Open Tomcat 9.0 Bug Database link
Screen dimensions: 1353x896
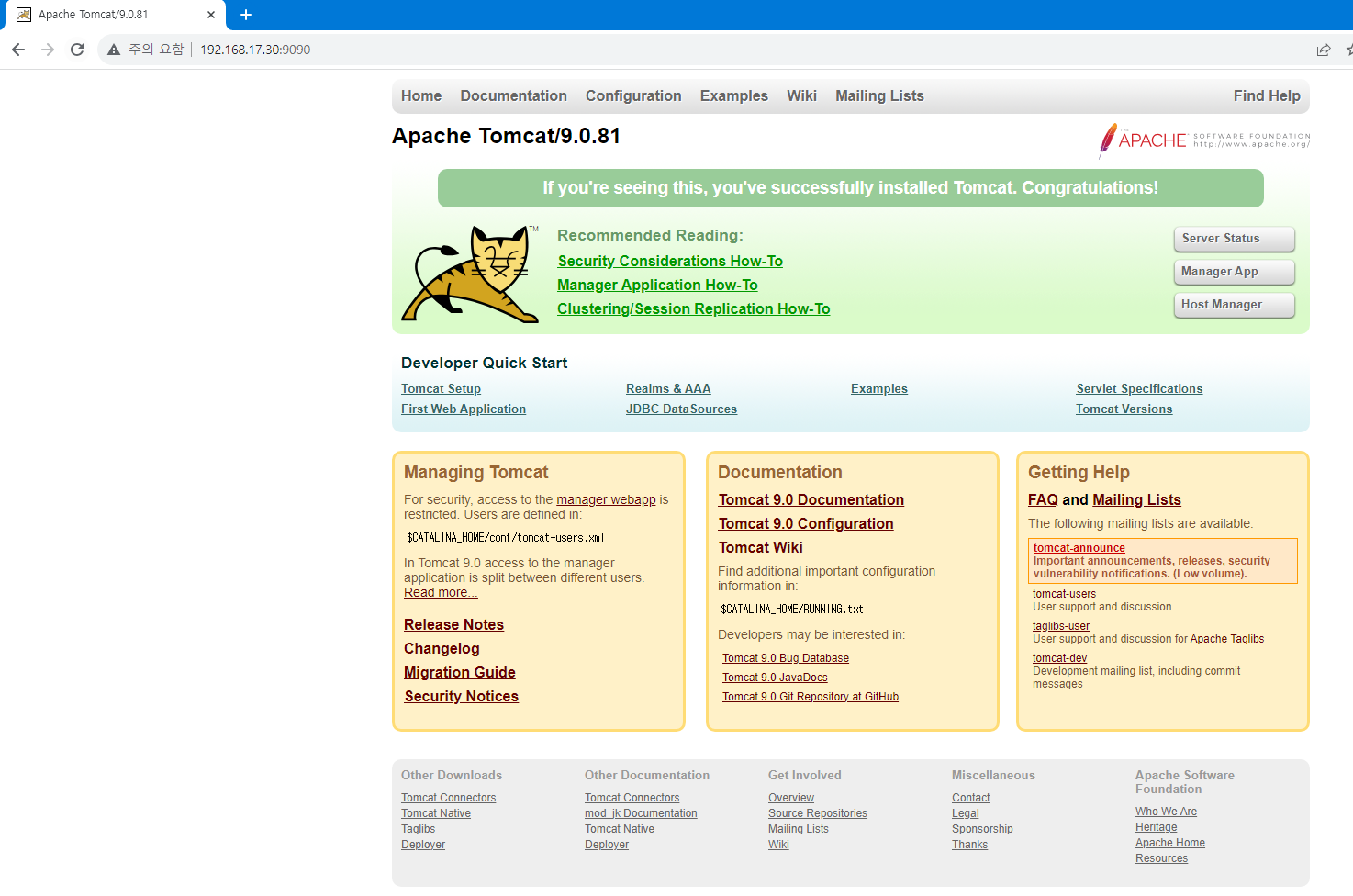click(x=786, y=658)
